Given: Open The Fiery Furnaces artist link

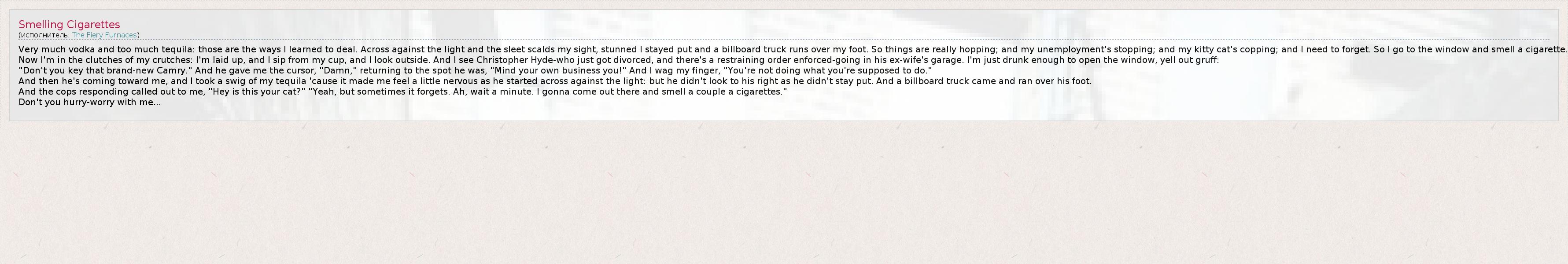Looking at the screenshot, I should pyautogui.click(x=104, y=35).
